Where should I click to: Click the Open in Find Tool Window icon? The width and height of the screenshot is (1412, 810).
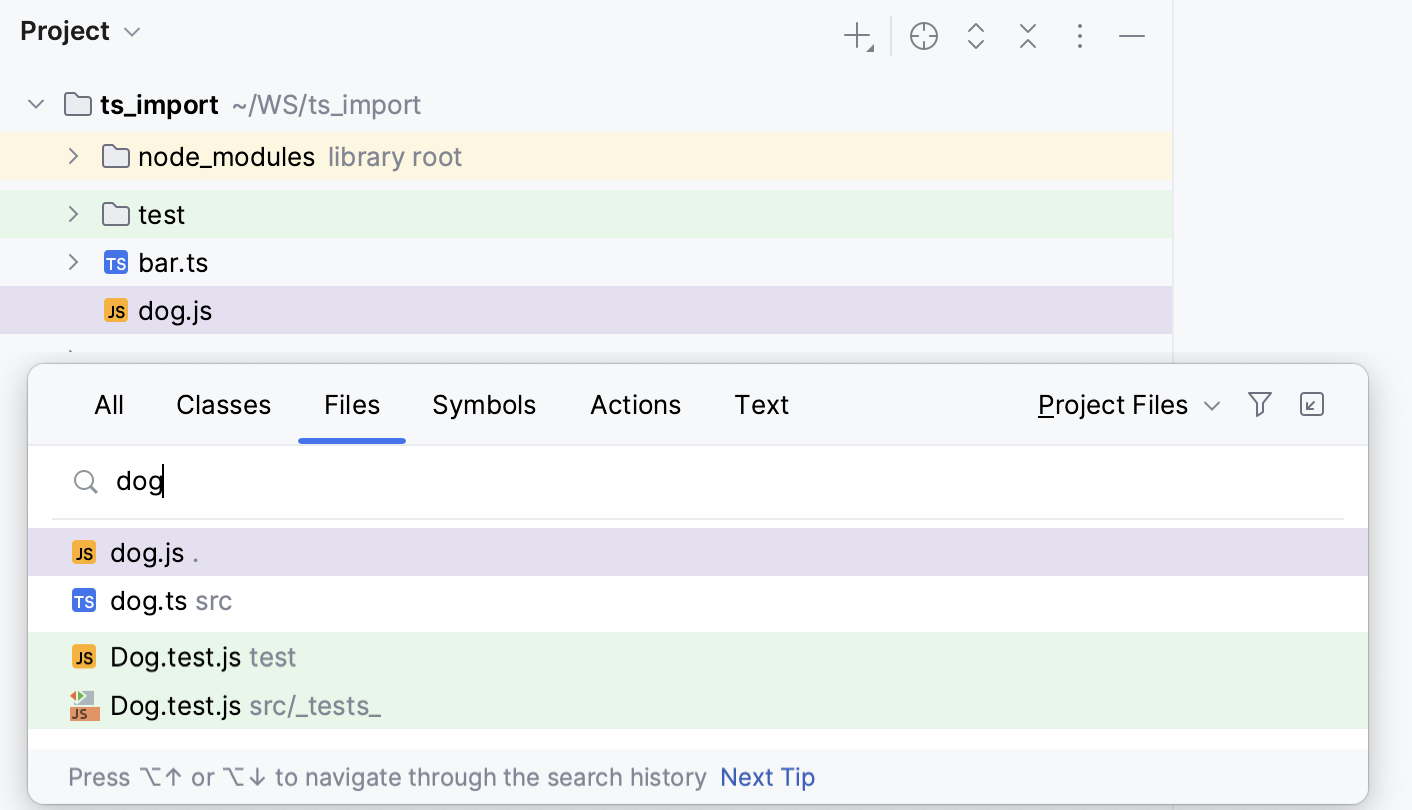click(x=1311, y=404)
